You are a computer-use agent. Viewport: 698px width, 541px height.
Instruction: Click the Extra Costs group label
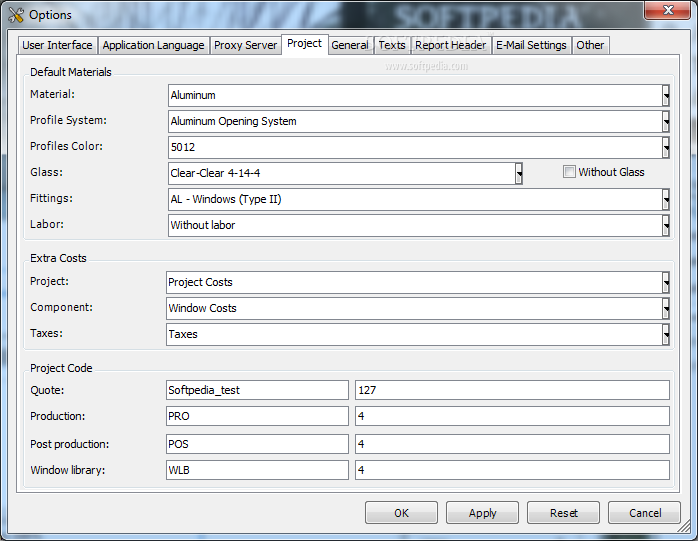[x=58, y=258]
